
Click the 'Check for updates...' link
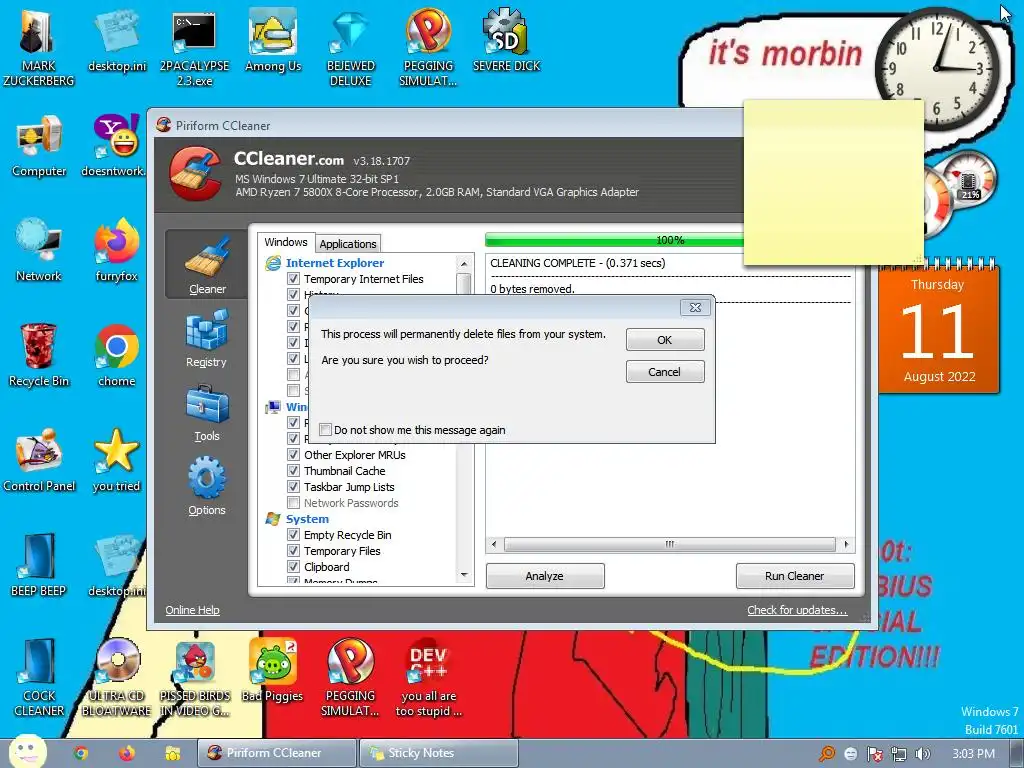pos(797,610)
